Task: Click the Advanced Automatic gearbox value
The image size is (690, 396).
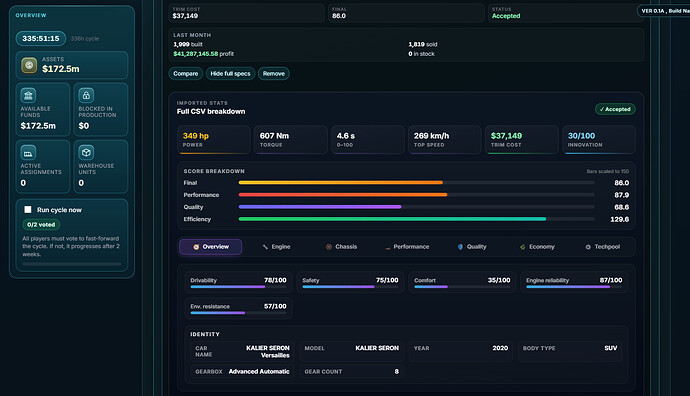Action: [259, 372]
